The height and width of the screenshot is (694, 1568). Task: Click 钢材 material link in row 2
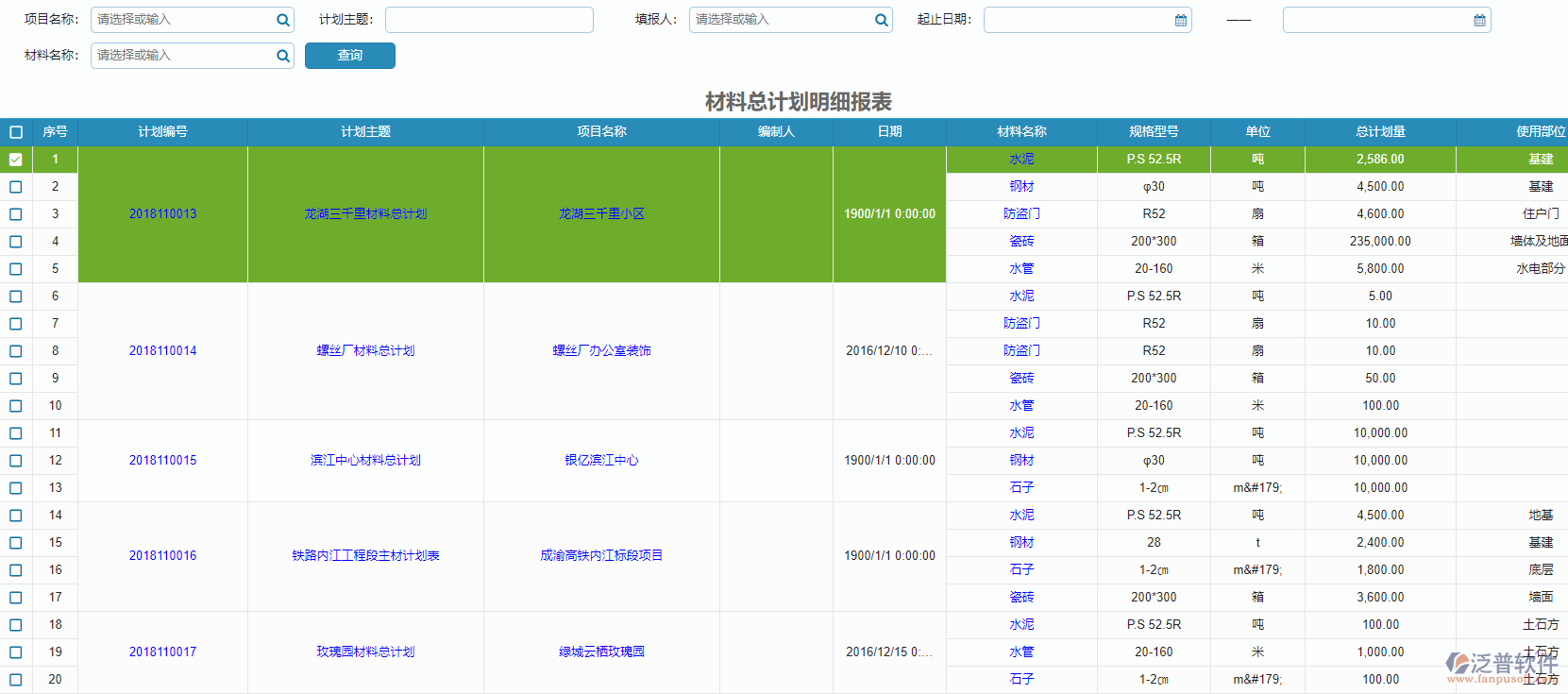1022,187
